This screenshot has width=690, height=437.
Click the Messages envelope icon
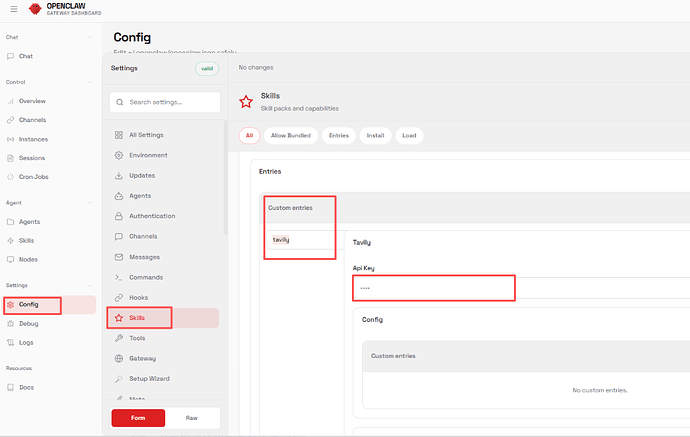pos(119,257)
